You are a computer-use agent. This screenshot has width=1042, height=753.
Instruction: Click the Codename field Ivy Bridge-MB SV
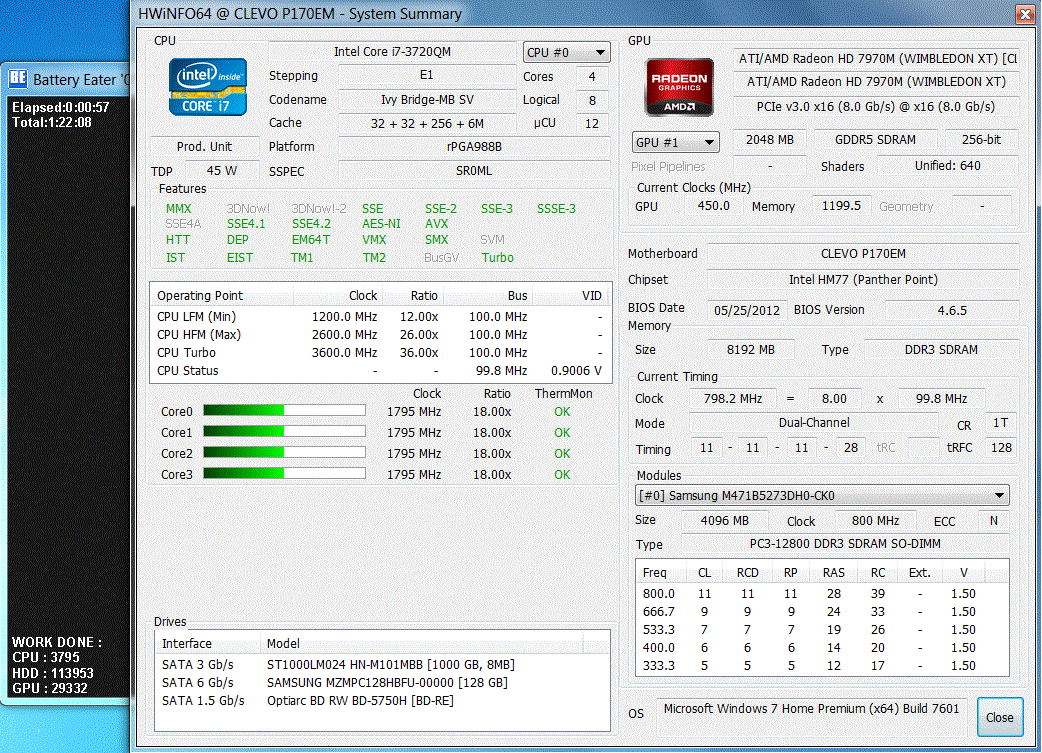(427, 100)
